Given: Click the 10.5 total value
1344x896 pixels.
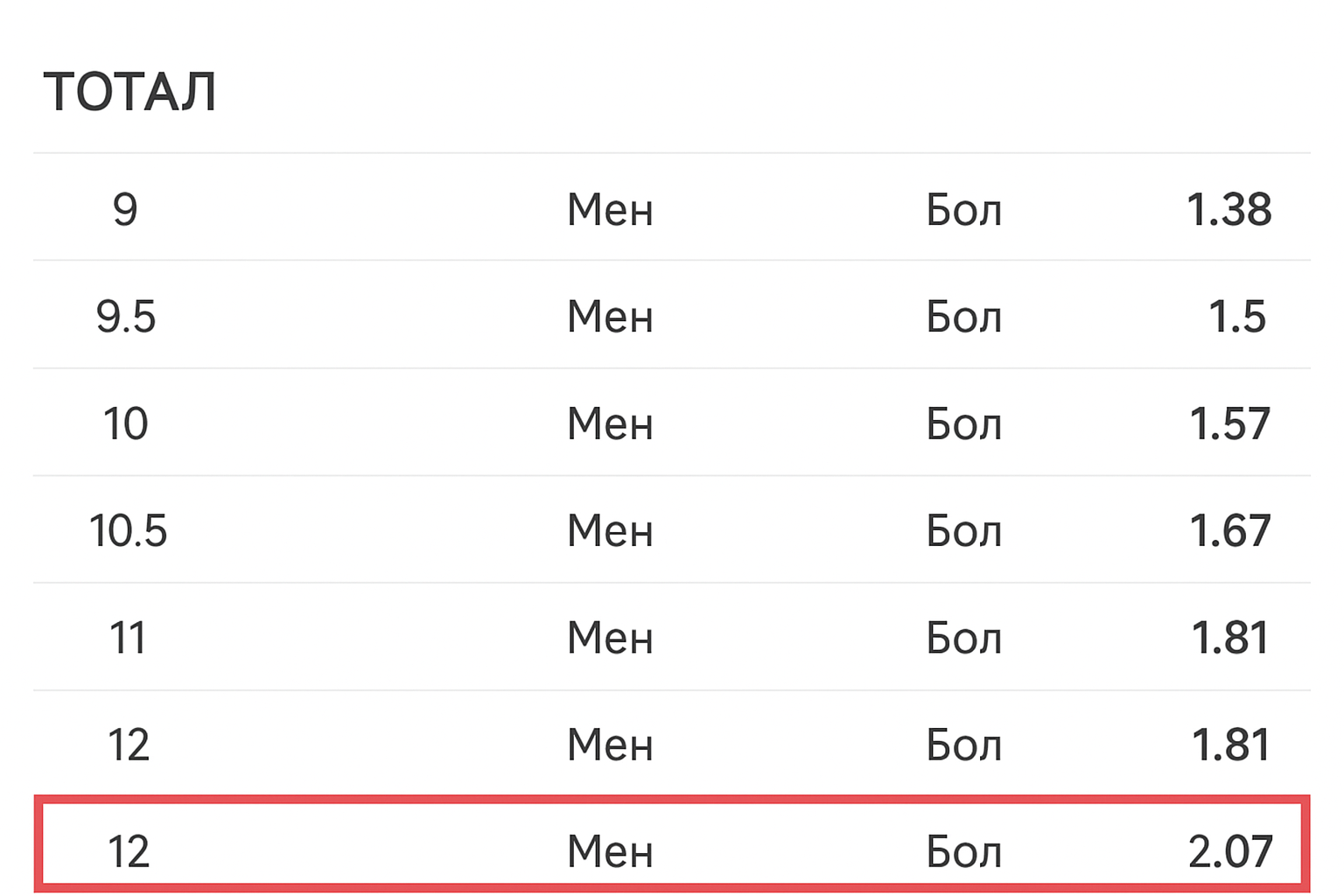Looking at the screenshot, I should [128, 531].
